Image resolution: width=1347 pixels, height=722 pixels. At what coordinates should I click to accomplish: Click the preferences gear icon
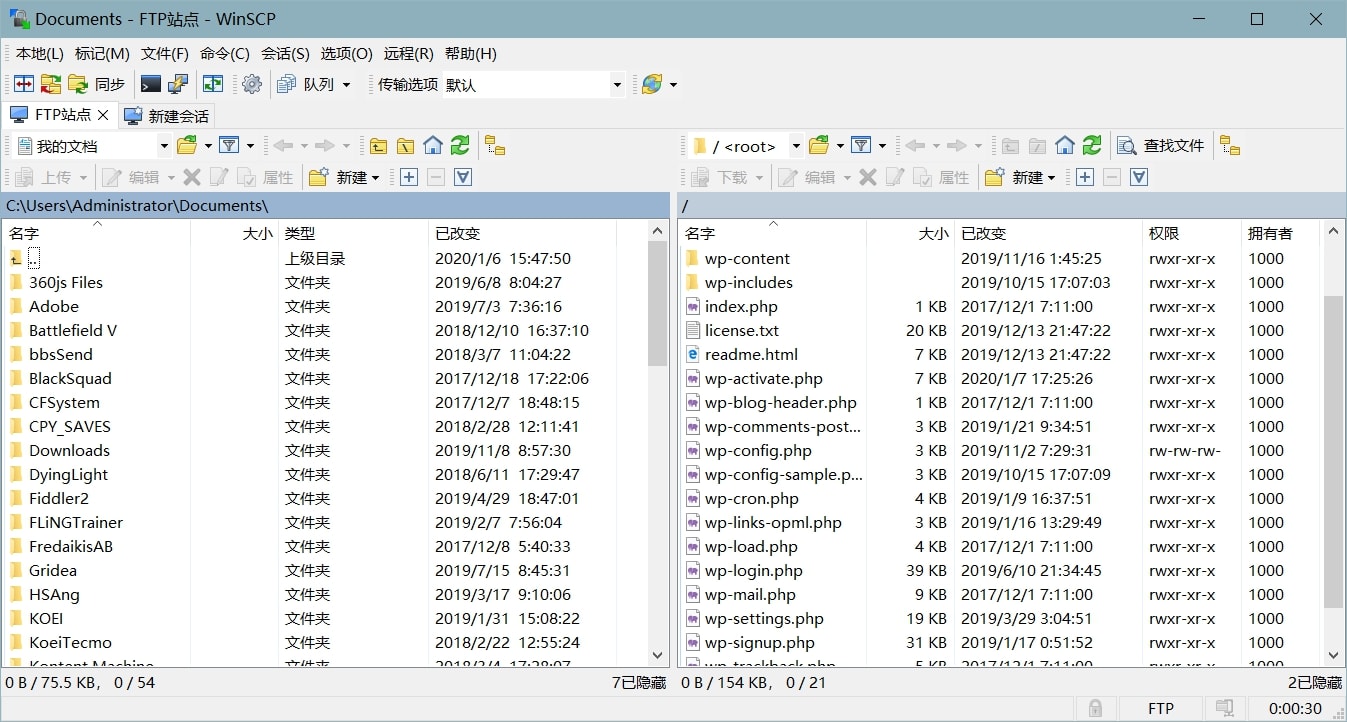point(252,85)
